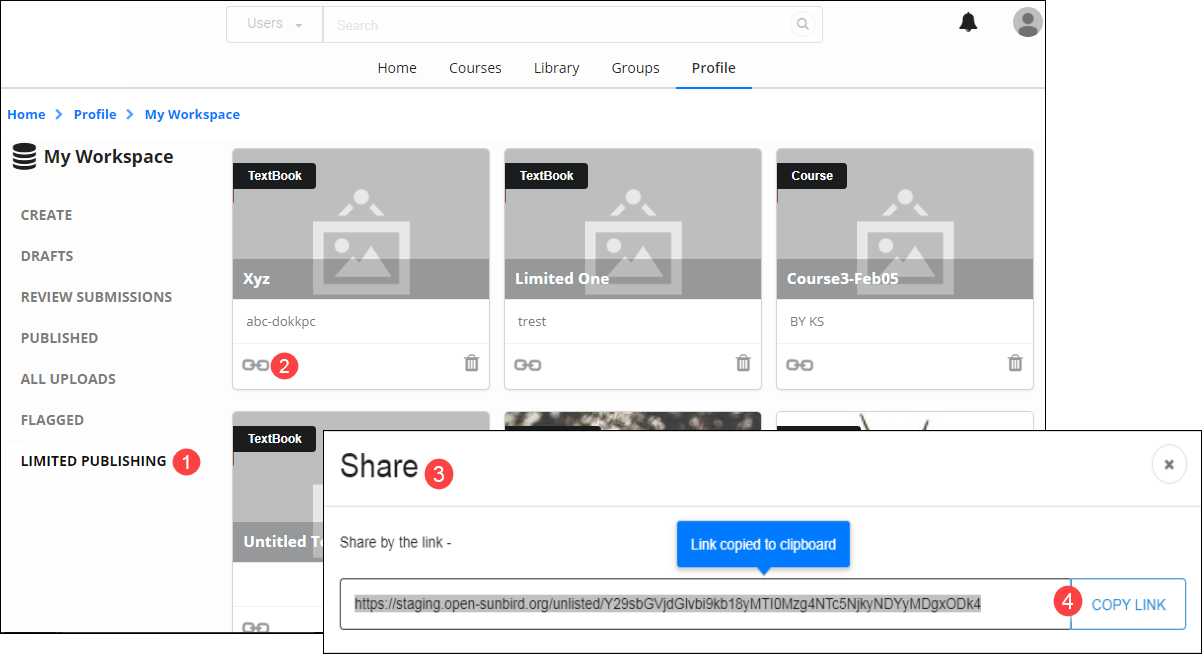Open the user profile avatar
Viewport: 1202px width, 654px height.
click(1027, 22)
